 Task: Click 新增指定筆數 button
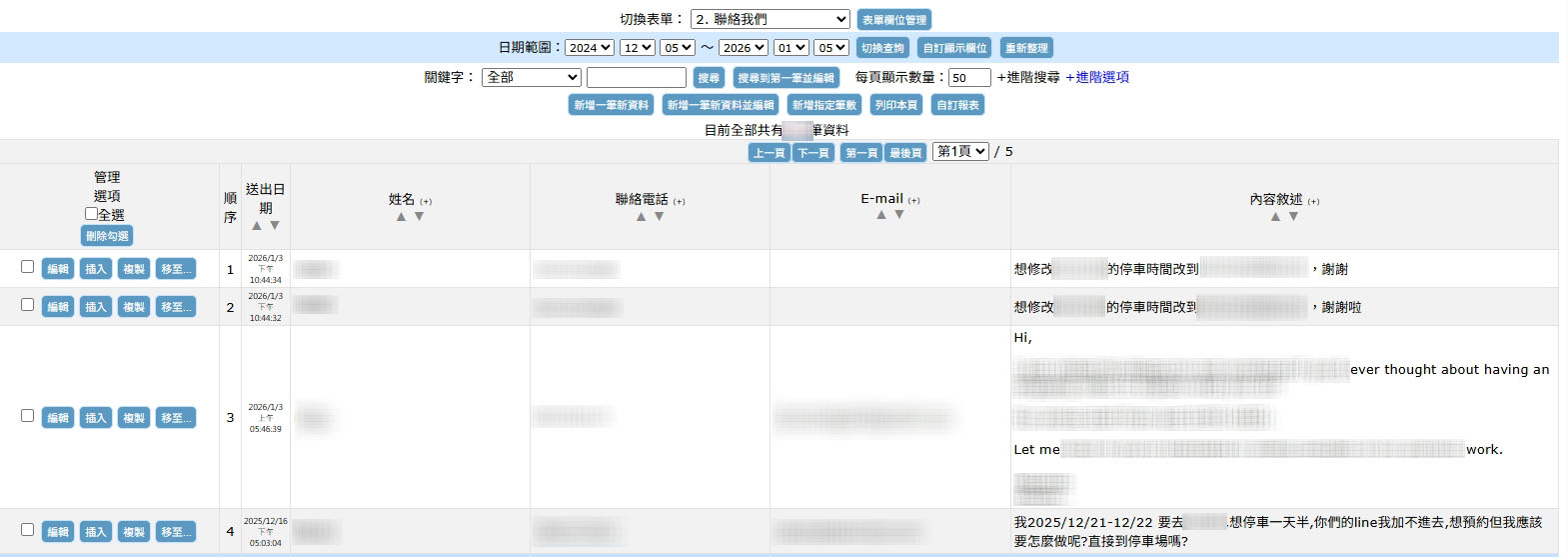tap(824, 105)
